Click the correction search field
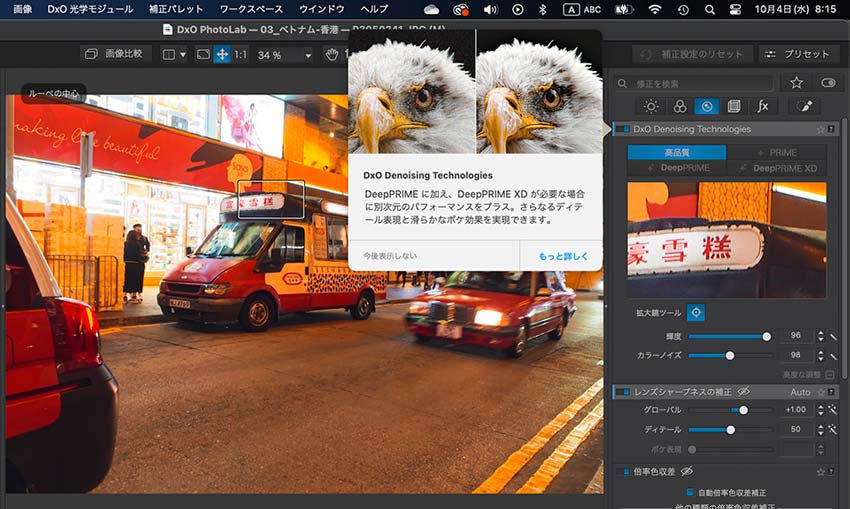Screen dimensions: 850x509 pos(694,83)
